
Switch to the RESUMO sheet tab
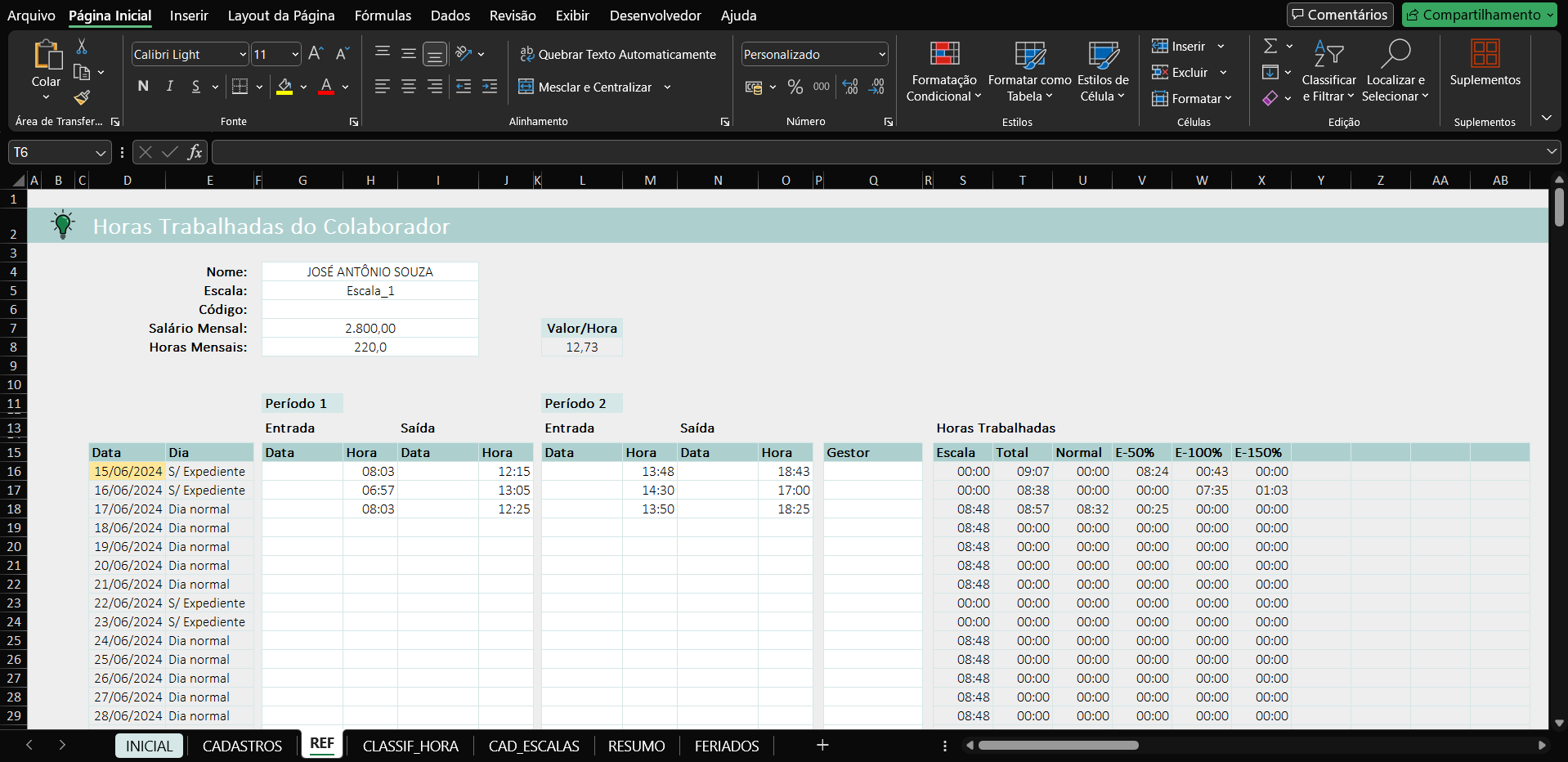click(x=636, y=745)
